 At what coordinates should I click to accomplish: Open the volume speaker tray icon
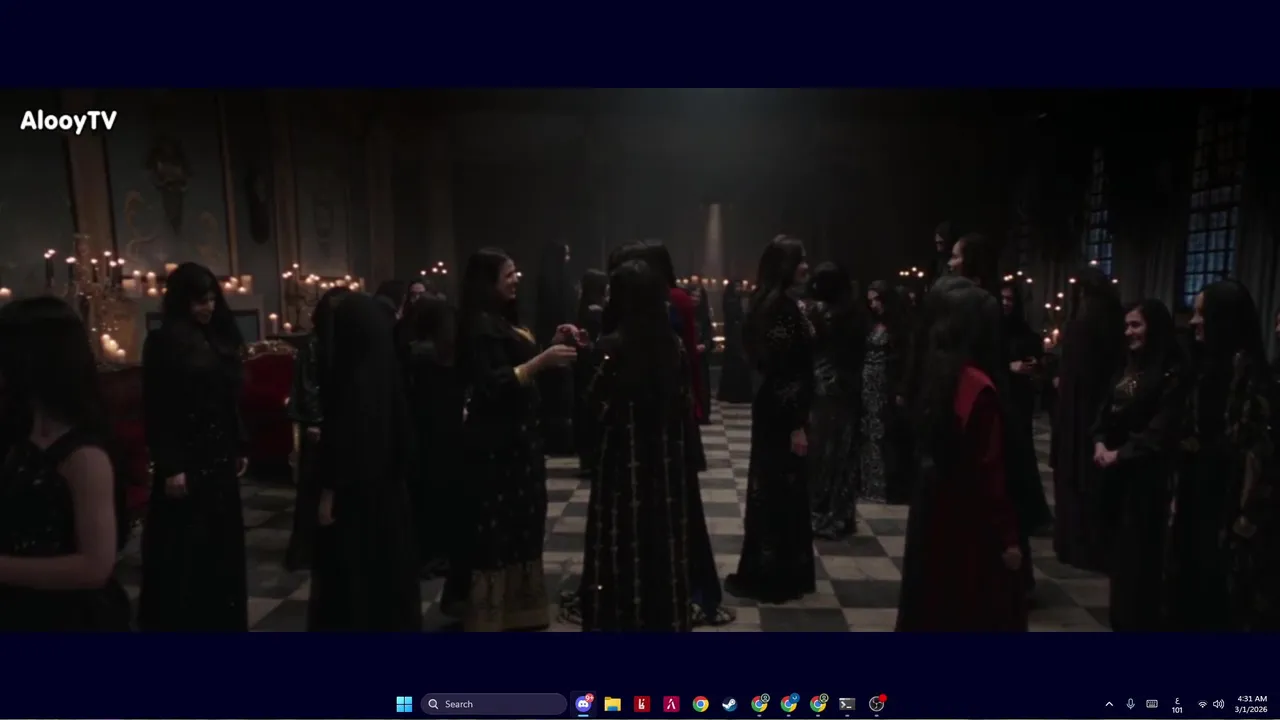pyautogui.click(x=1218, y=704)
